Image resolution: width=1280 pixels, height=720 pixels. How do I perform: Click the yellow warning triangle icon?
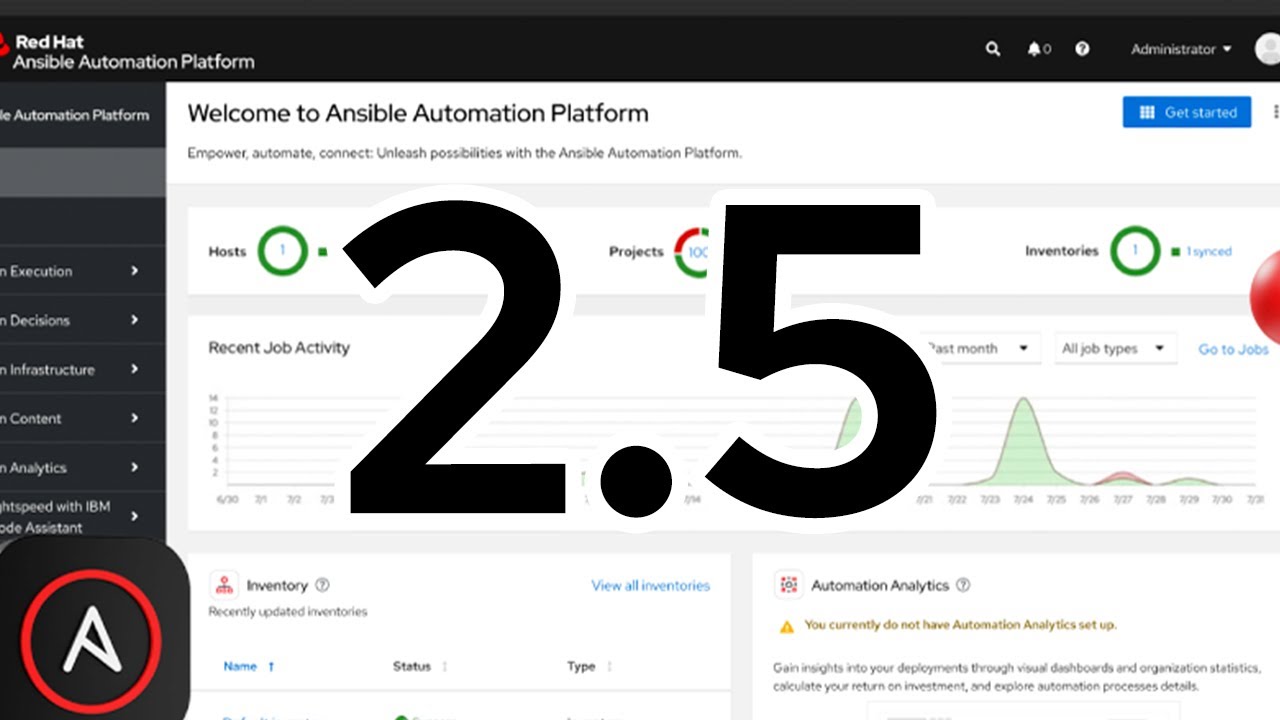[787, 626]
